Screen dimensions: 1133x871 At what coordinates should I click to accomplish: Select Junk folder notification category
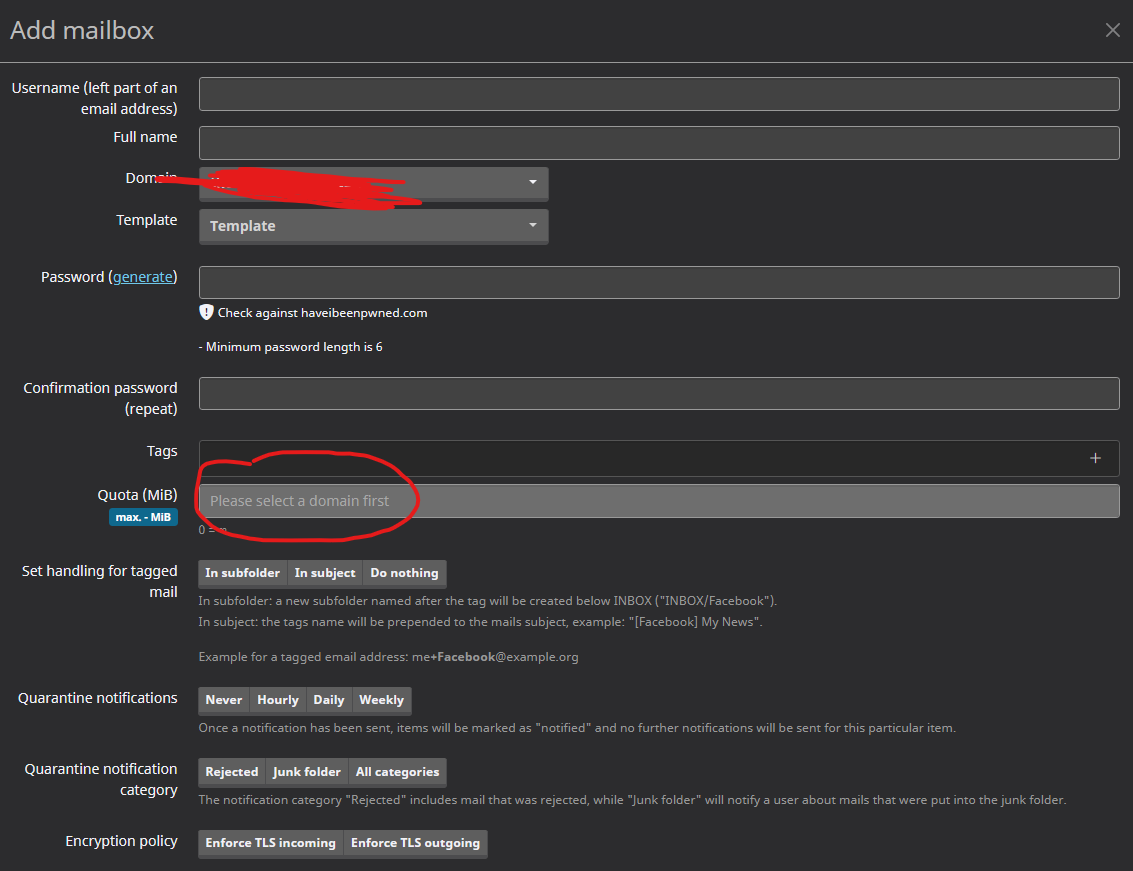(x=307, y=772)
